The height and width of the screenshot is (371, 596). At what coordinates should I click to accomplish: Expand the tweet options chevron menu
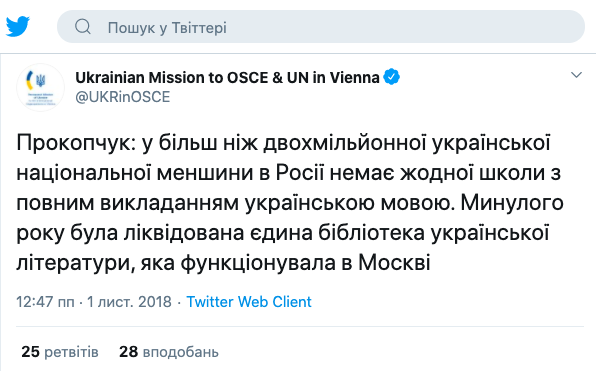click(x=576, y=75)
